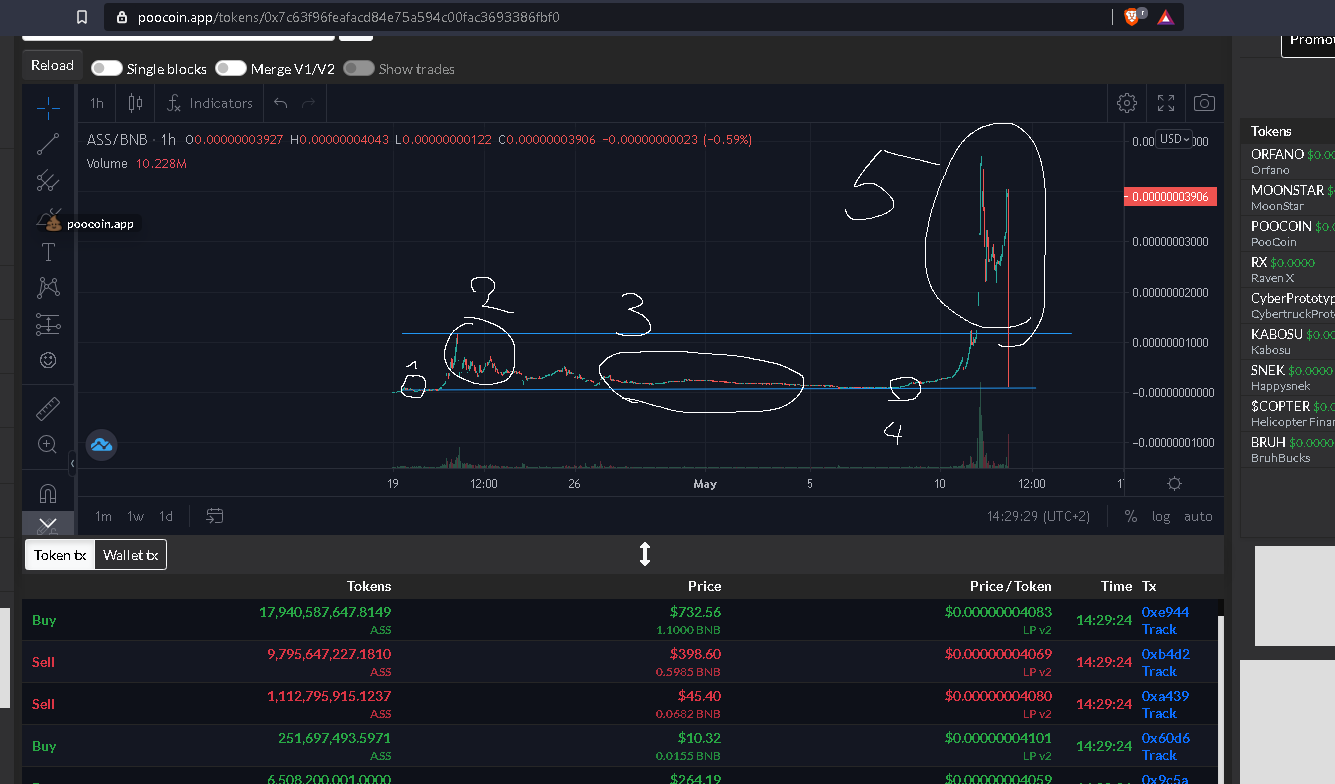
Task: Click Track under transaction 0x60d6
Action: point(1159,755)
